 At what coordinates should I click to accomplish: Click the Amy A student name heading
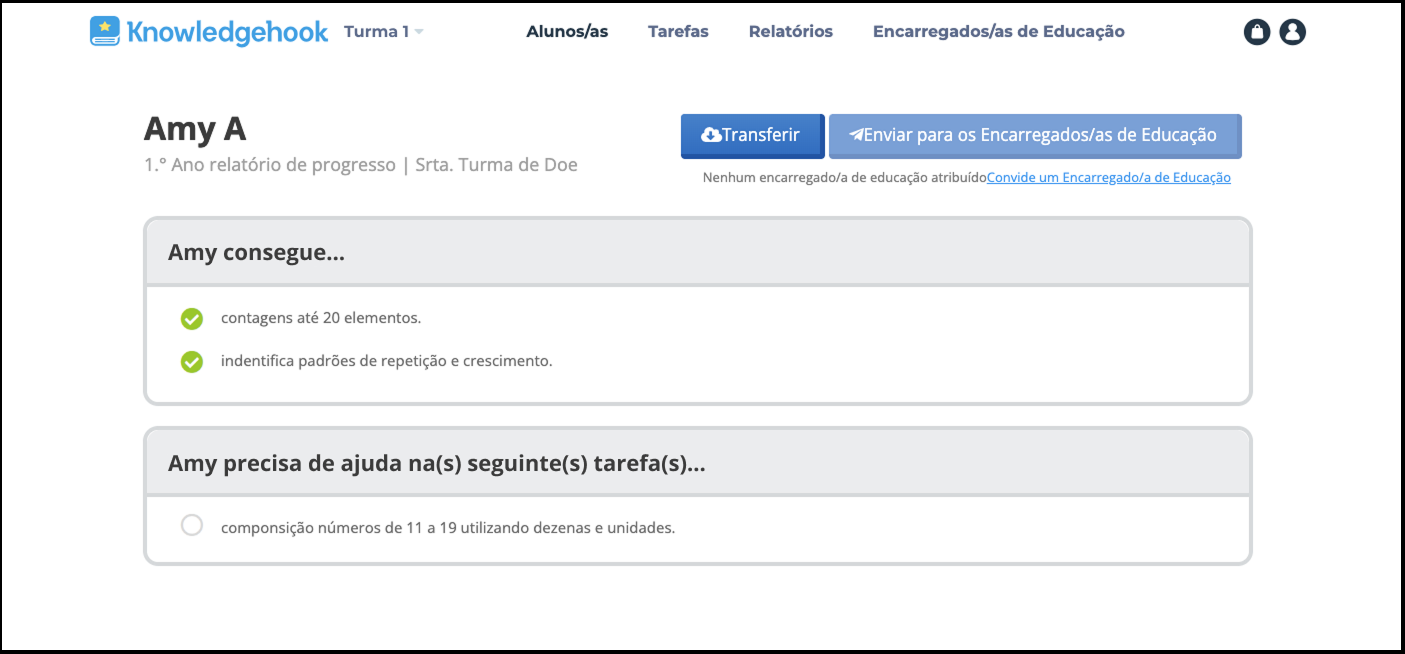coord(195,129)
